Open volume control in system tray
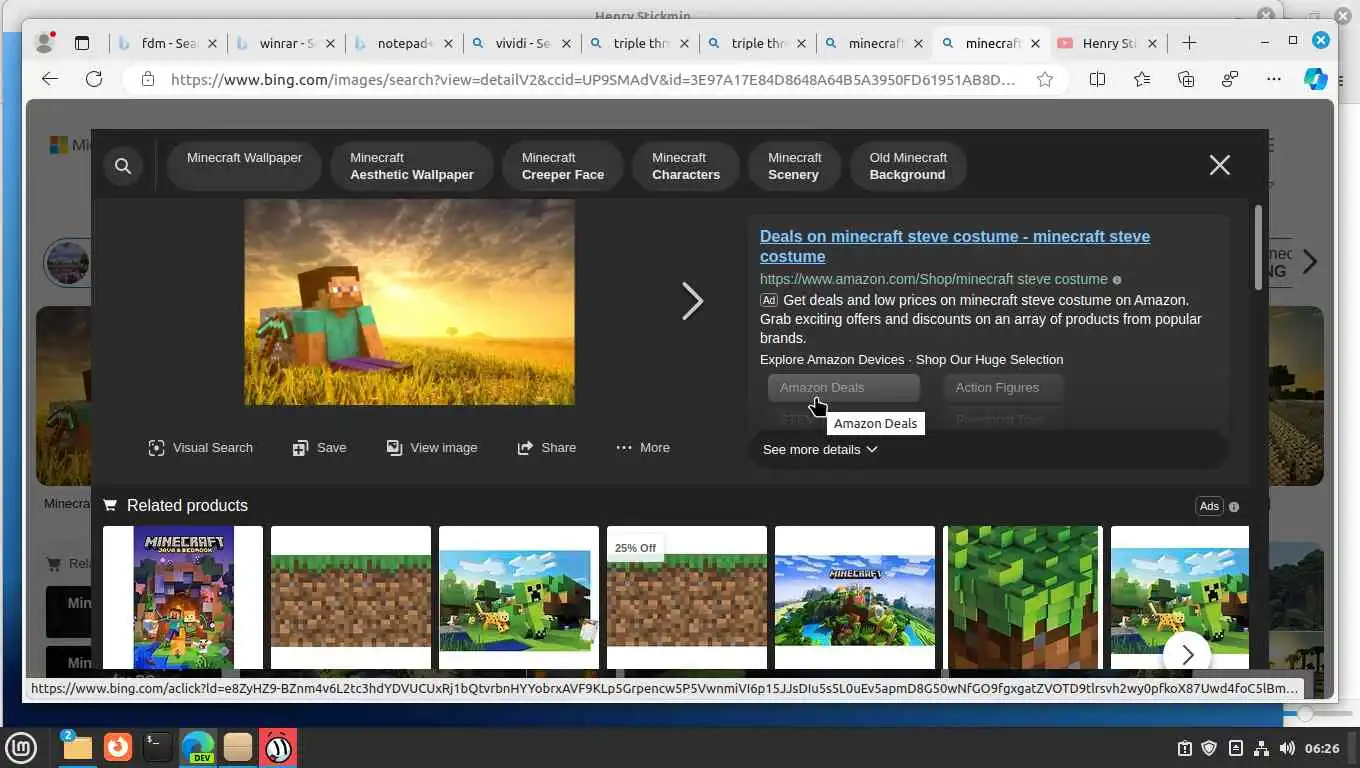This screenshot has height=768, width=1360. coord(1286,748)
